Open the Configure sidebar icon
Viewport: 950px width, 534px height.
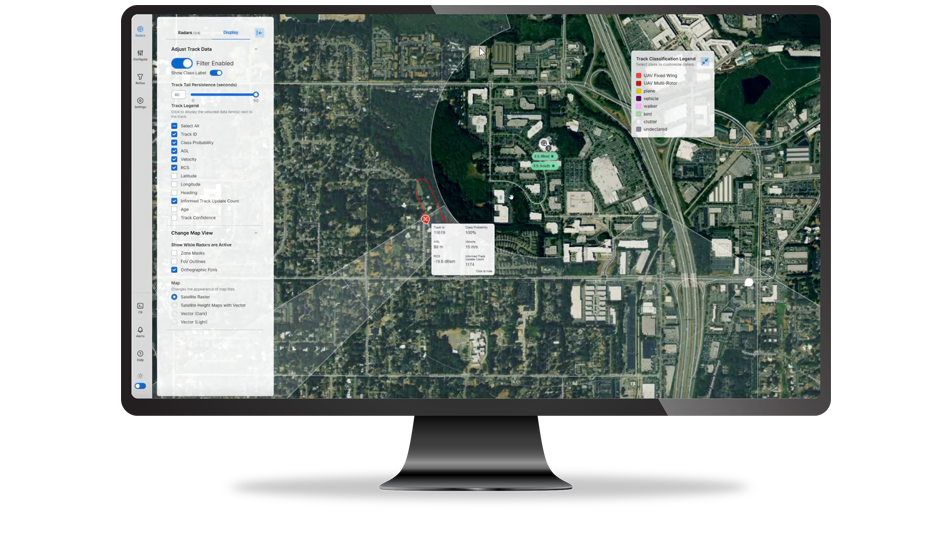pyautogui.click(x=140, y=55)
